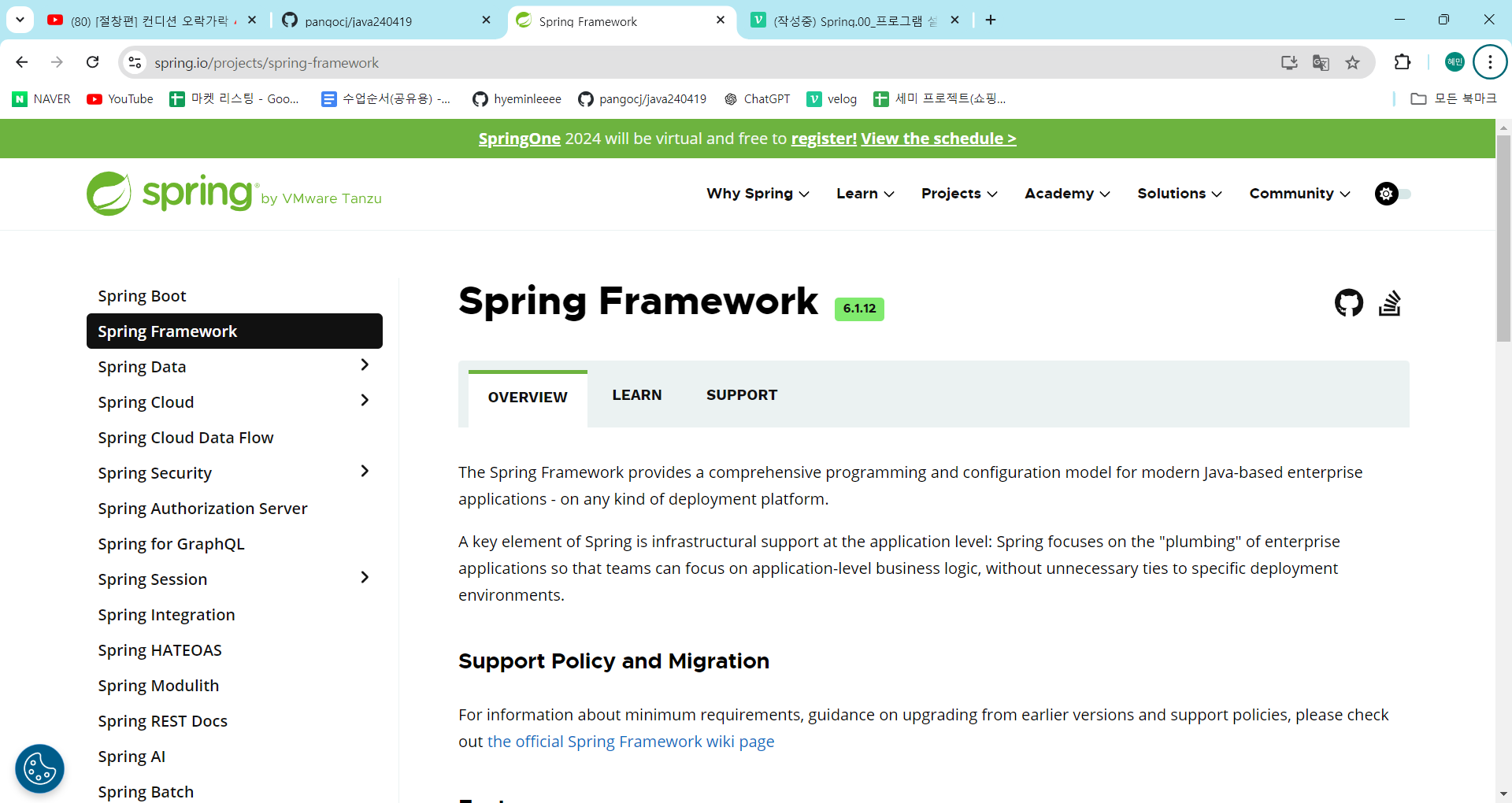This screenshot has width=1512, height=803.
Task: Open ChatGPT bookmark
Action: point(758,99)
